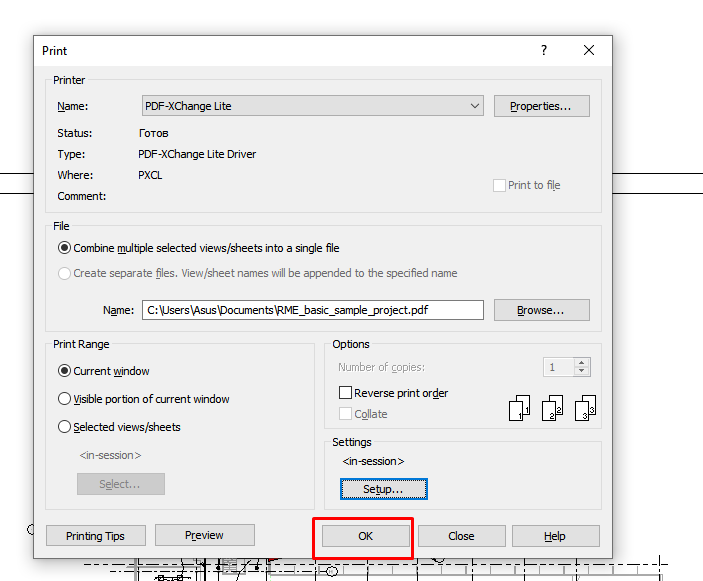Click the Готов status text
The height and width of the screenshot is (581, 703).
pos(153,133)
